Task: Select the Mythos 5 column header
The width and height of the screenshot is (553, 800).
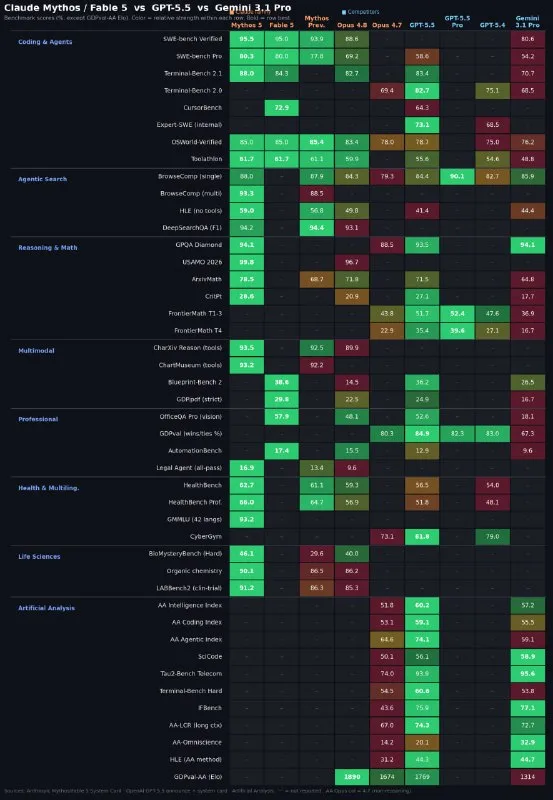Action: [246, 25]
